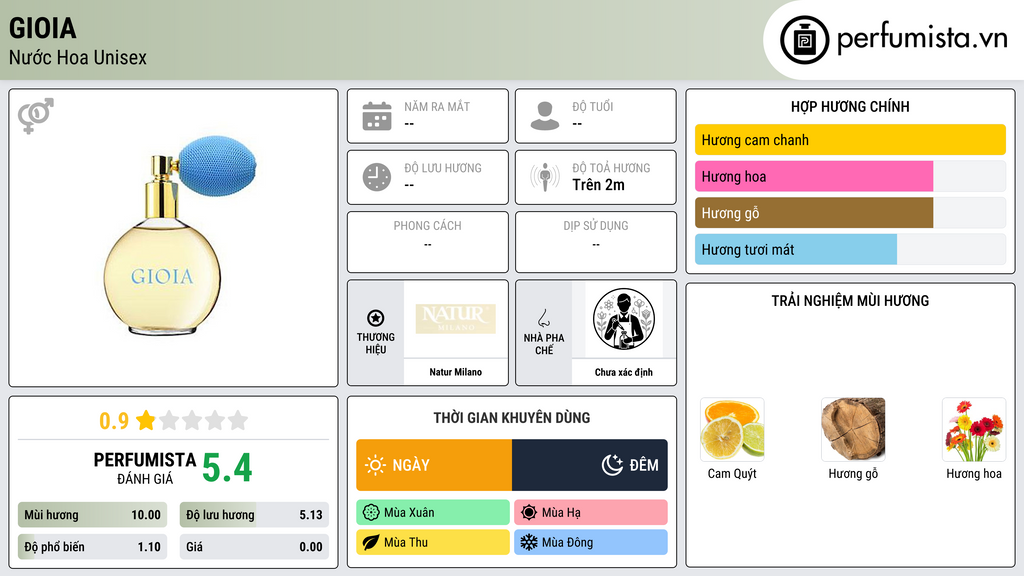
Task: Click the star badge Thương hiệu icon
Action: click(376, 318)
